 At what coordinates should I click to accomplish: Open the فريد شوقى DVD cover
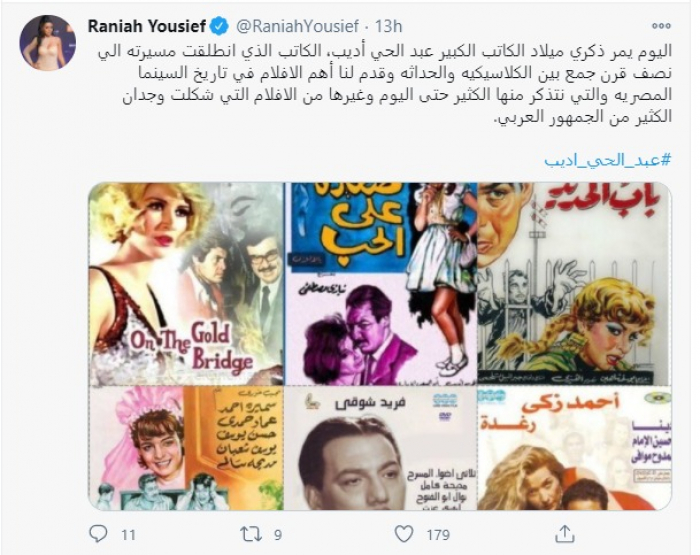pos(381,448)
